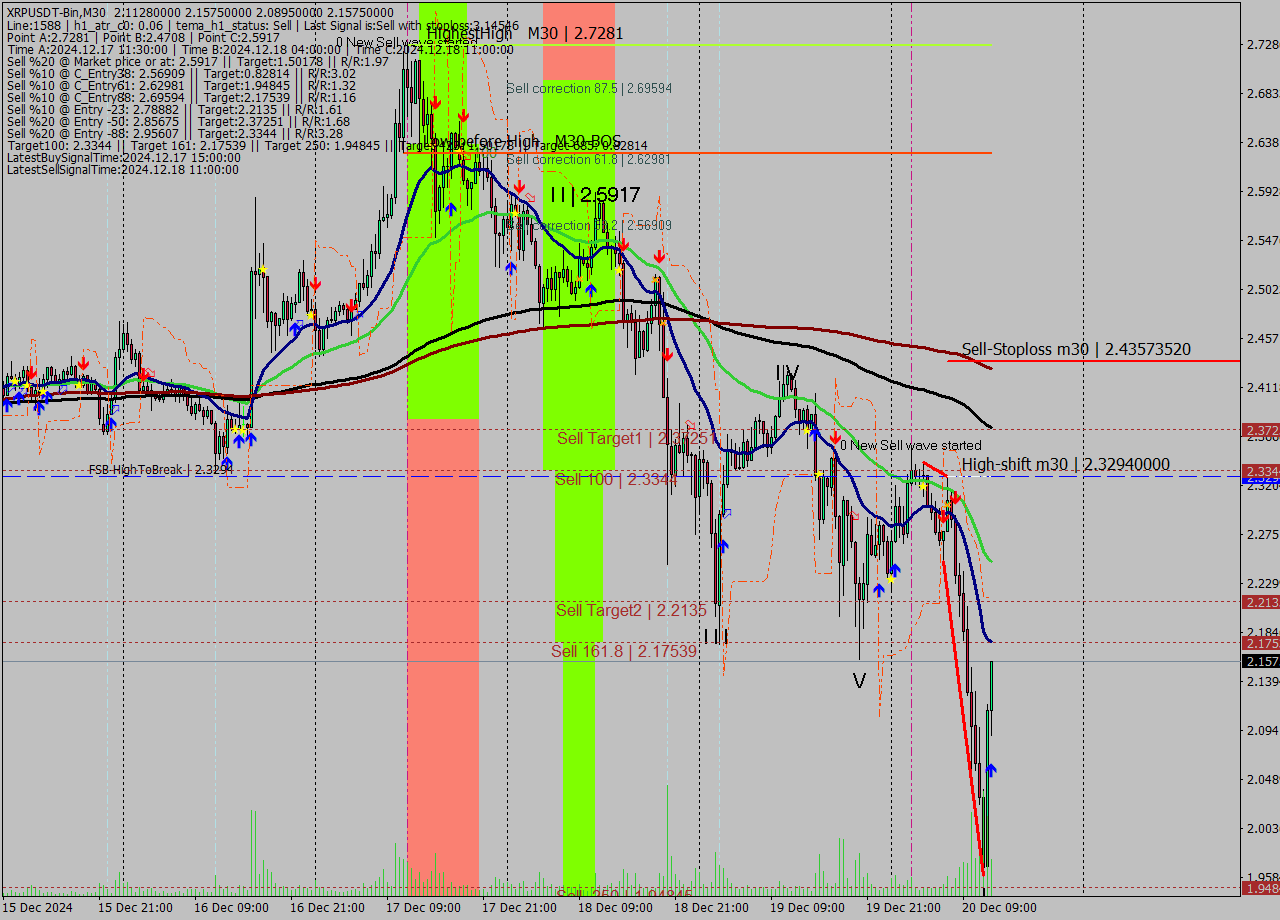Image resolution: width=1280 pixels, height=920 pixels.
Task: Click the 'Sell %10 @ C_Entry38: 2.56909' line
Action: [181, 73]
